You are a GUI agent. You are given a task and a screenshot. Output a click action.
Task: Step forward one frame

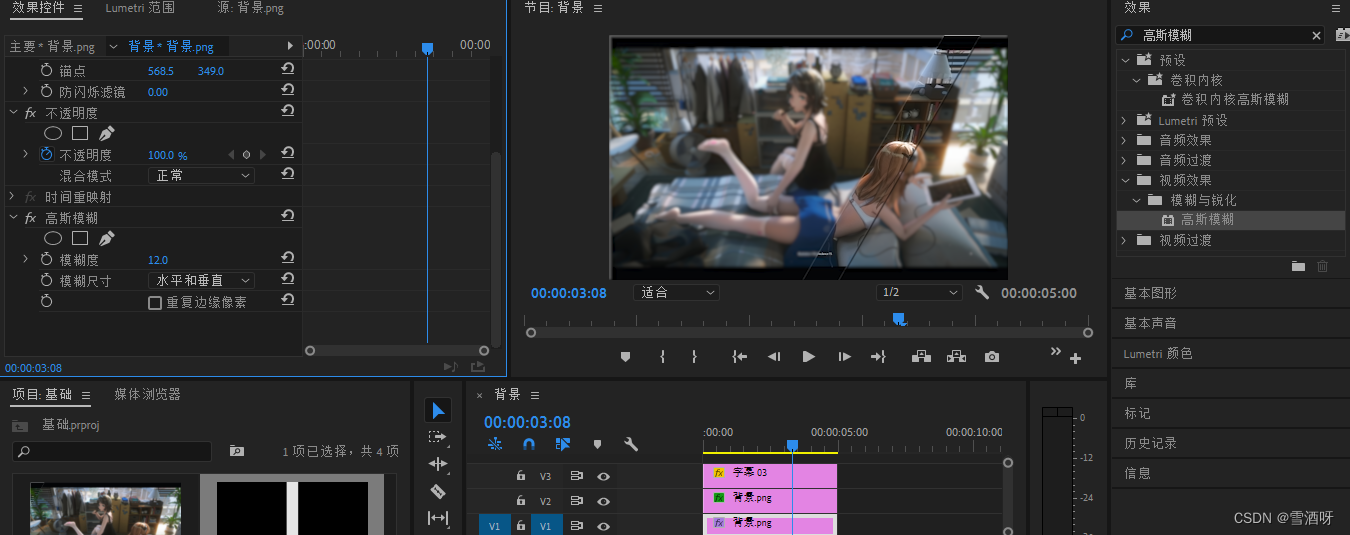[844, 356]
